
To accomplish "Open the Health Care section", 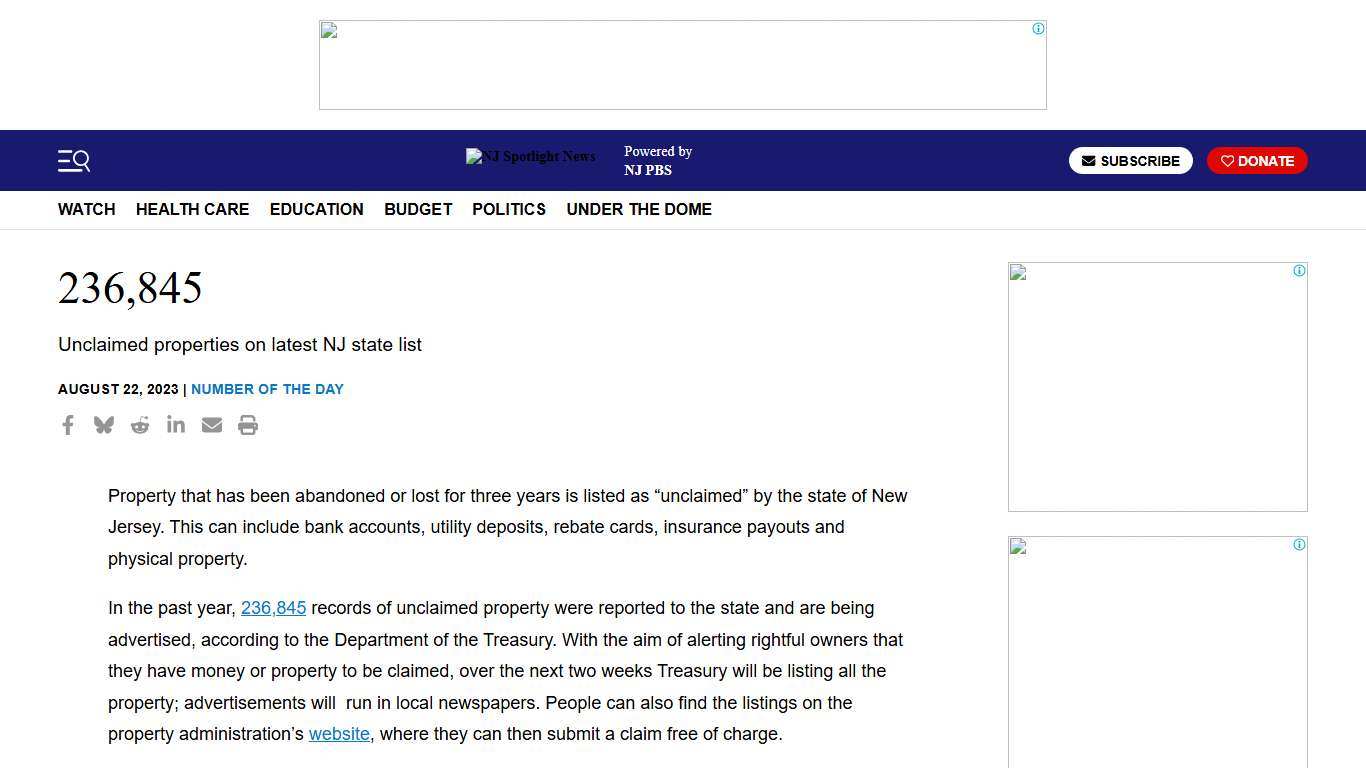I will click(192, 209).
